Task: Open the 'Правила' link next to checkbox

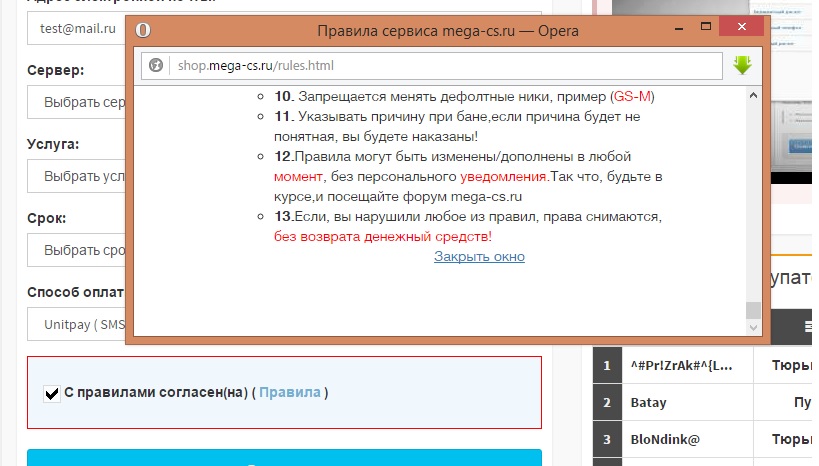Action: [290, 392]
